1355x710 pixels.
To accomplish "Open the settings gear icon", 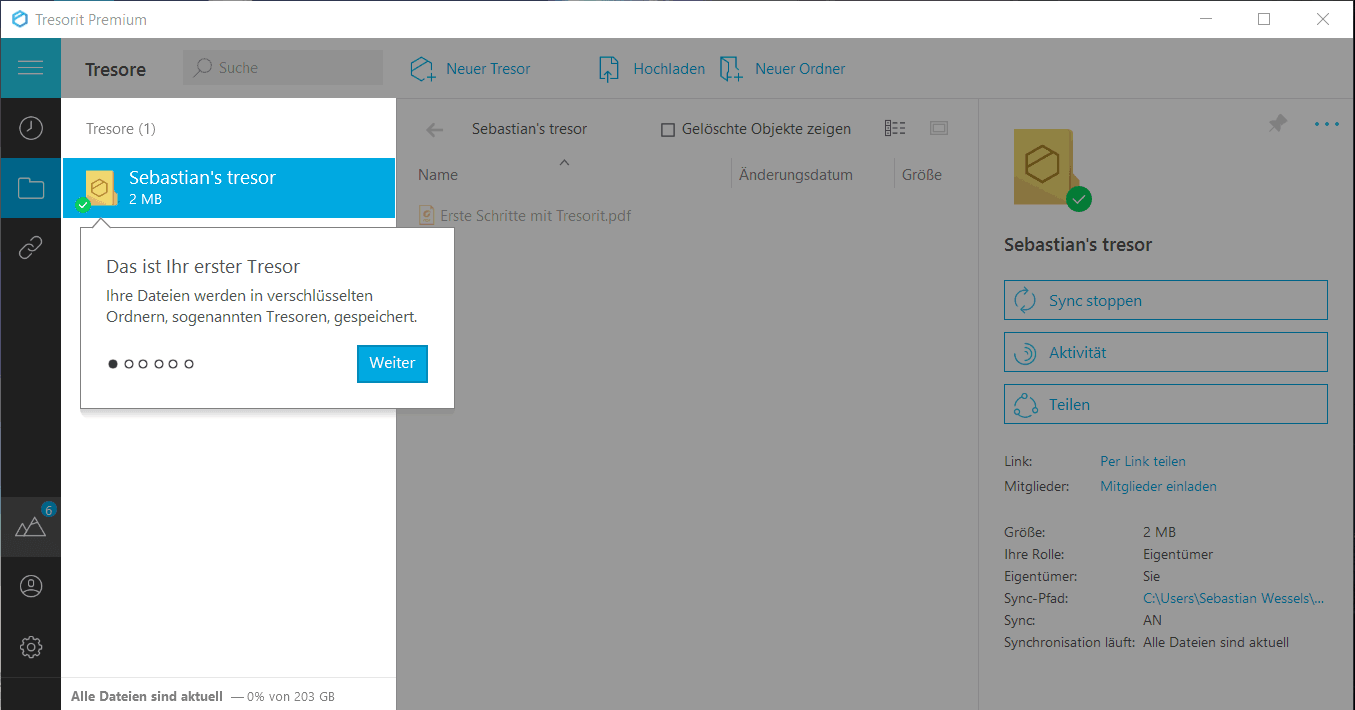I will click(31, 647).
